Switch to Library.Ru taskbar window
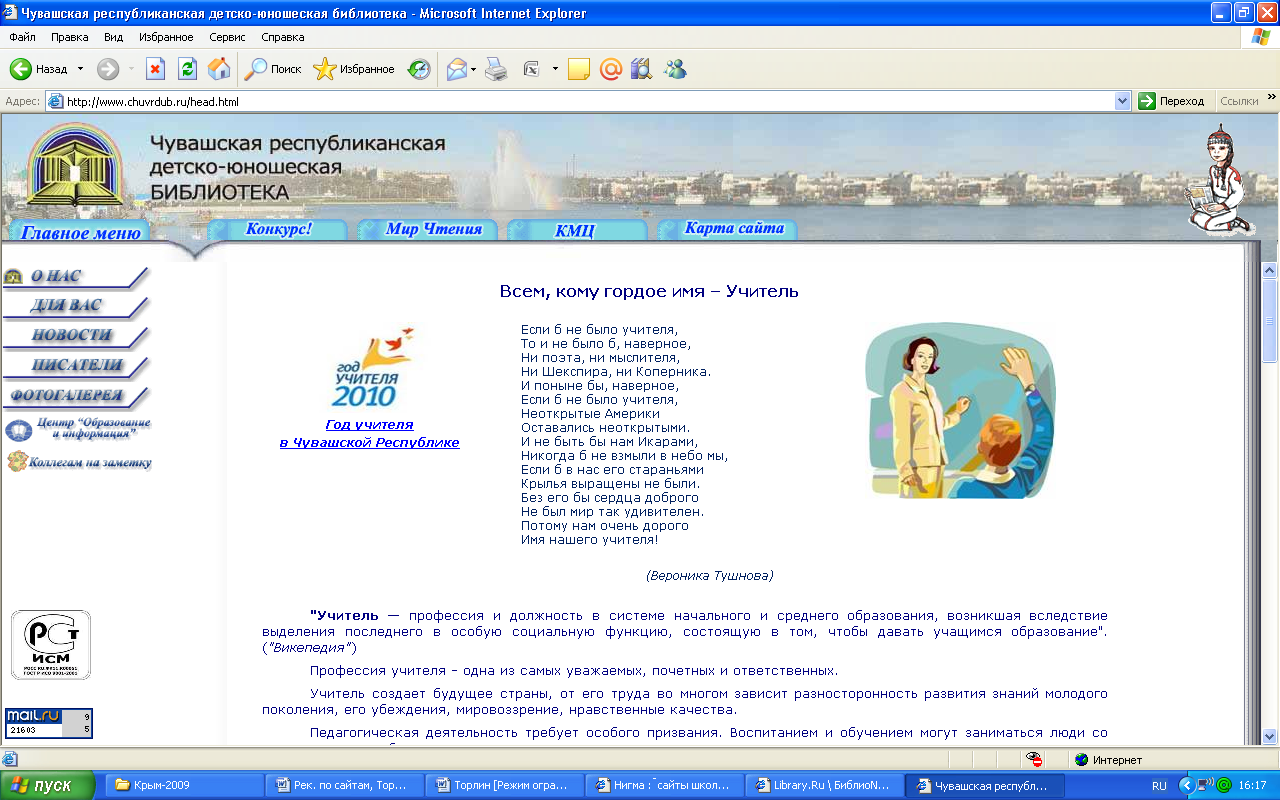Image resolution: width=1280 pixels, height=800 pixels. point(824,785)
